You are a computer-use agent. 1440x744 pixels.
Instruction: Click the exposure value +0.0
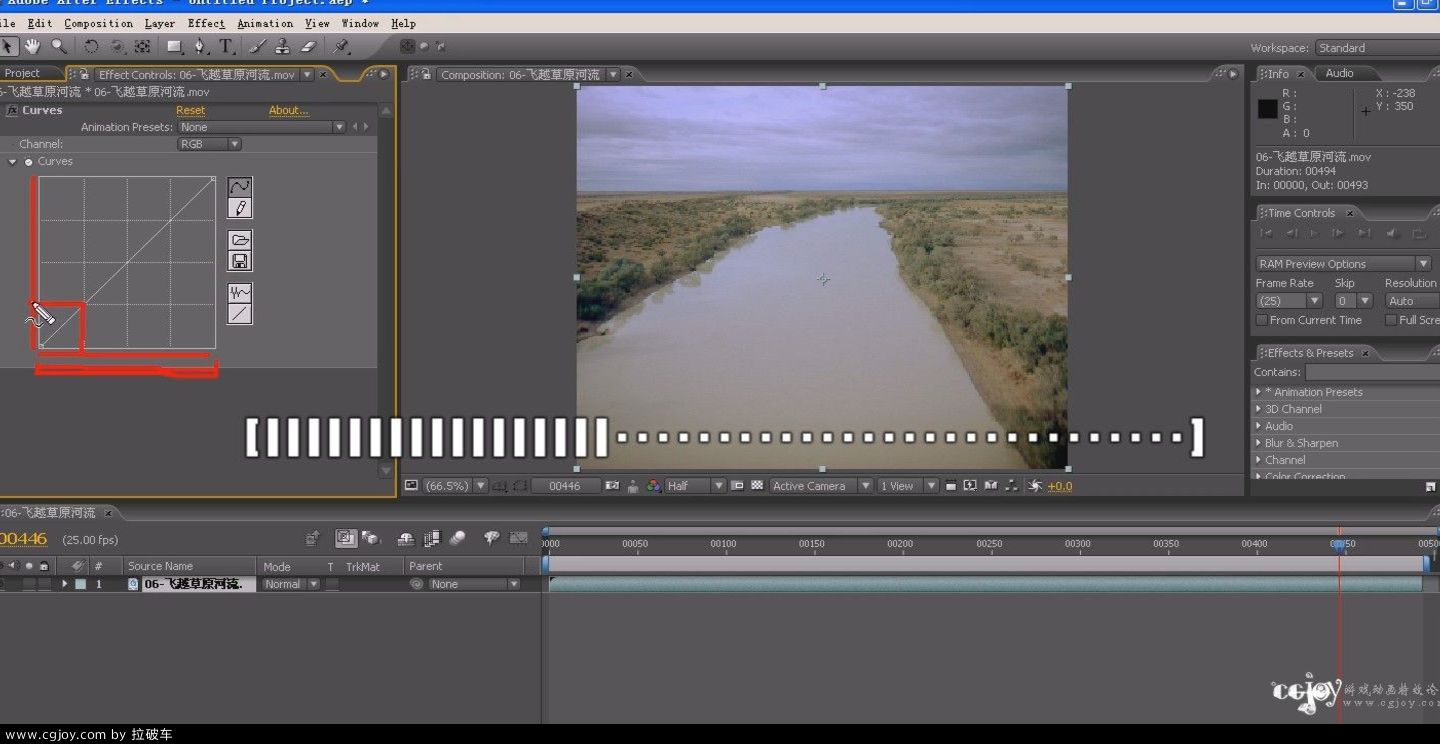[1059, 486]
